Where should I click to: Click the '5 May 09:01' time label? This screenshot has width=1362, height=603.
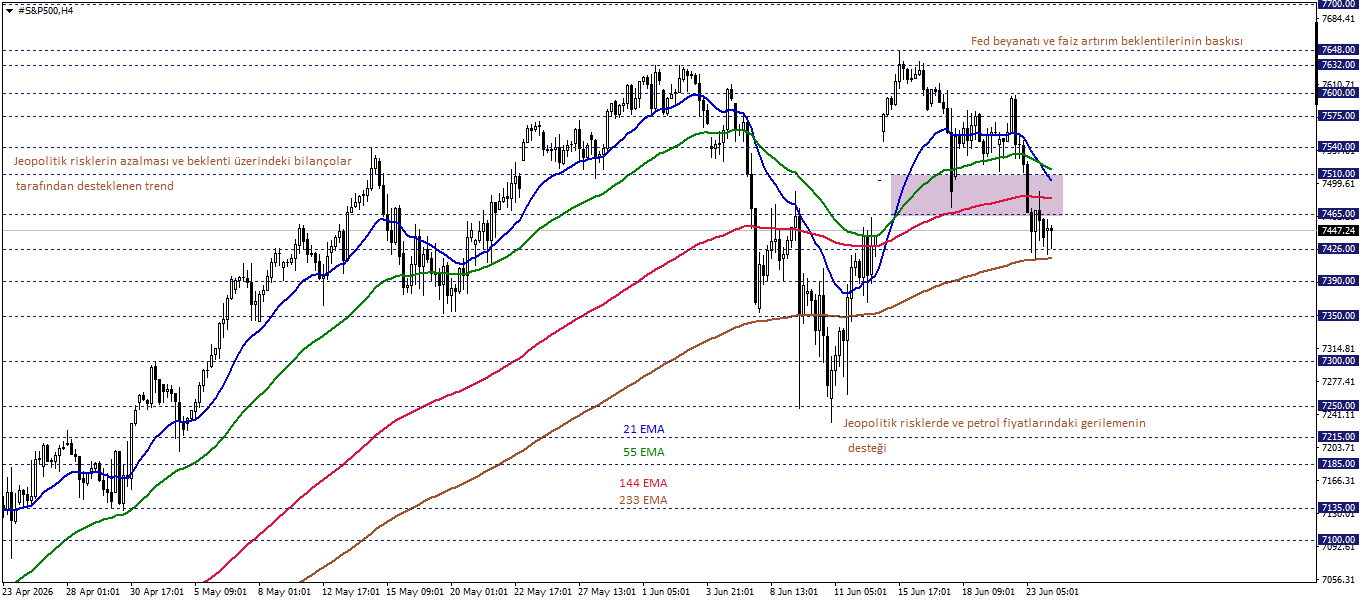click(222, 592)
